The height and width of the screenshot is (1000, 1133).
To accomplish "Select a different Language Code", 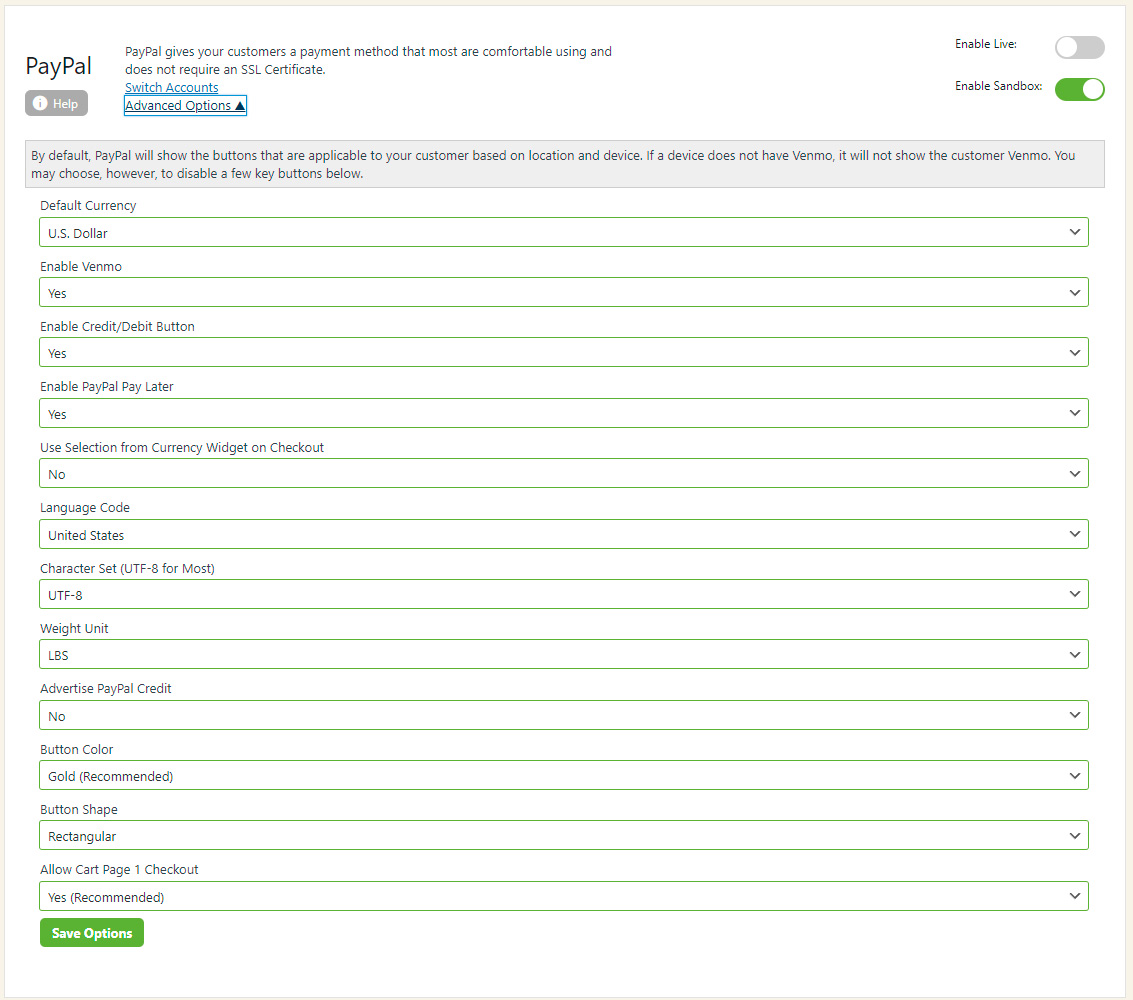I will coord(564,535).
